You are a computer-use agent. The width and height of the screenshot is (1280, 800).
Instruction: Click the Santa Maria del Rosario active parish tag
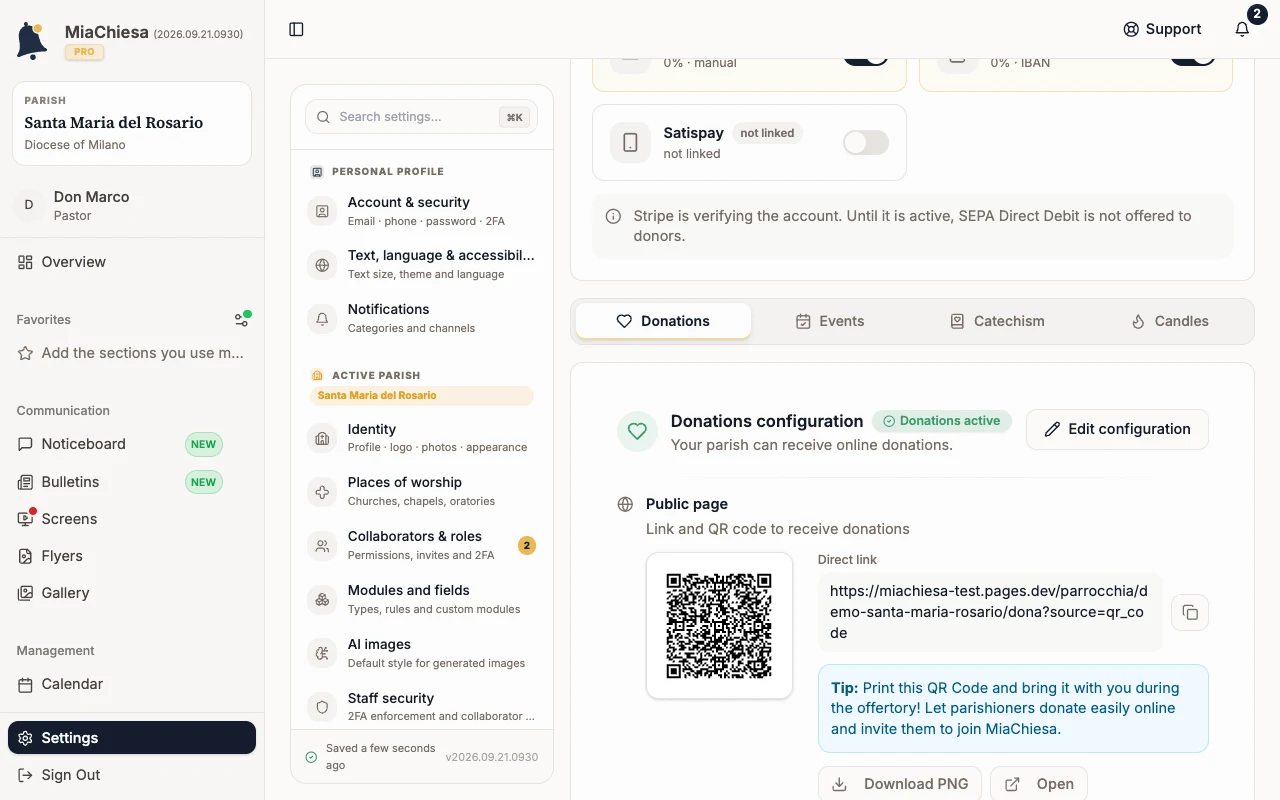coord(422,395)
